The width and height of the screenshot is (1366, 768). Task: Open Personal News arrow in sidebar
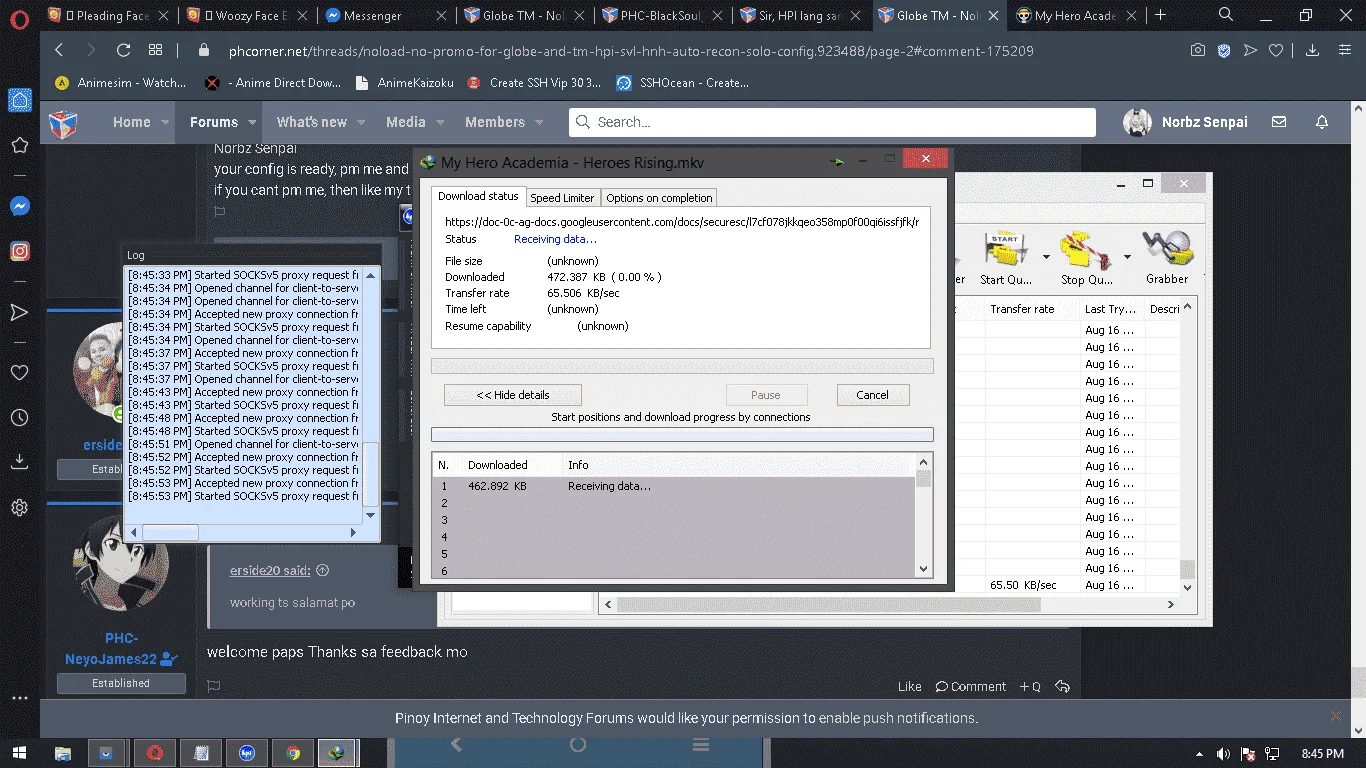(19, 312)
